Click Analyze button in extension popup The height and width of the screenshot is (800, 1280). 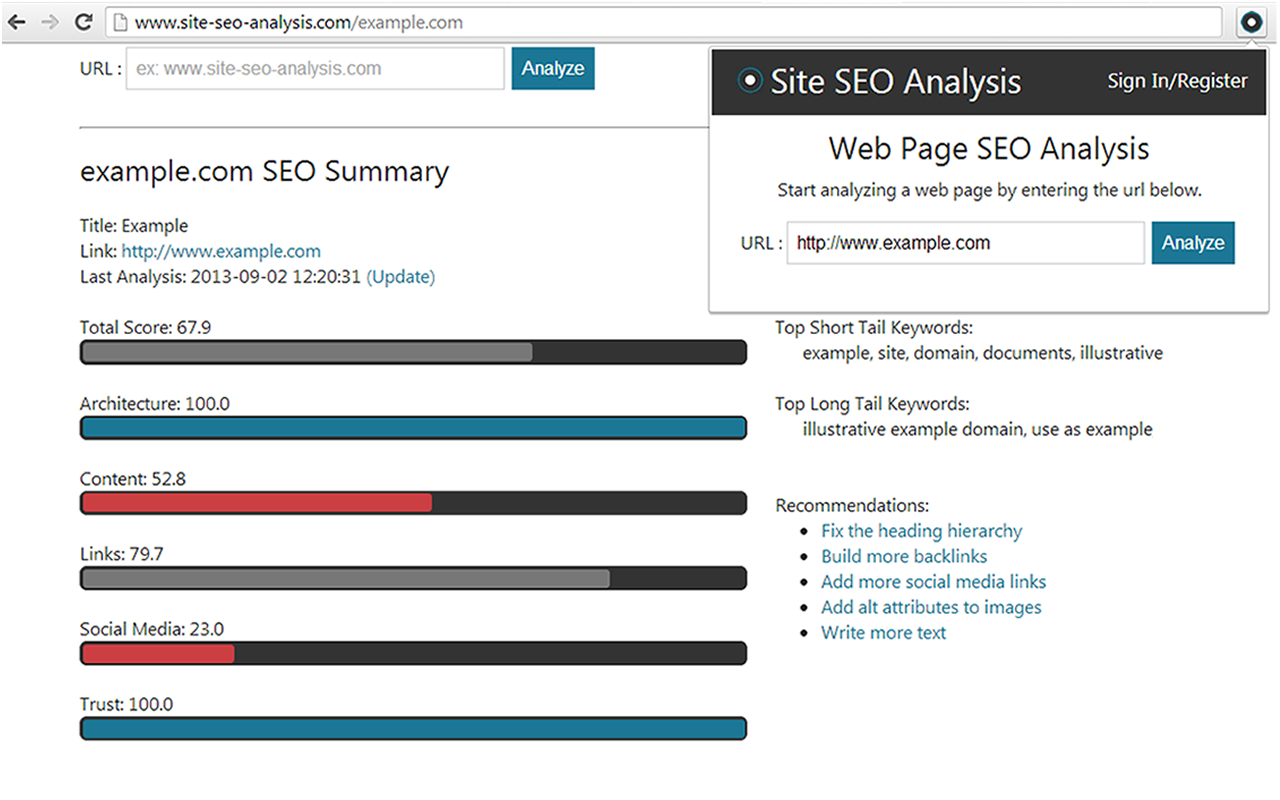(x=1193, y=243)
